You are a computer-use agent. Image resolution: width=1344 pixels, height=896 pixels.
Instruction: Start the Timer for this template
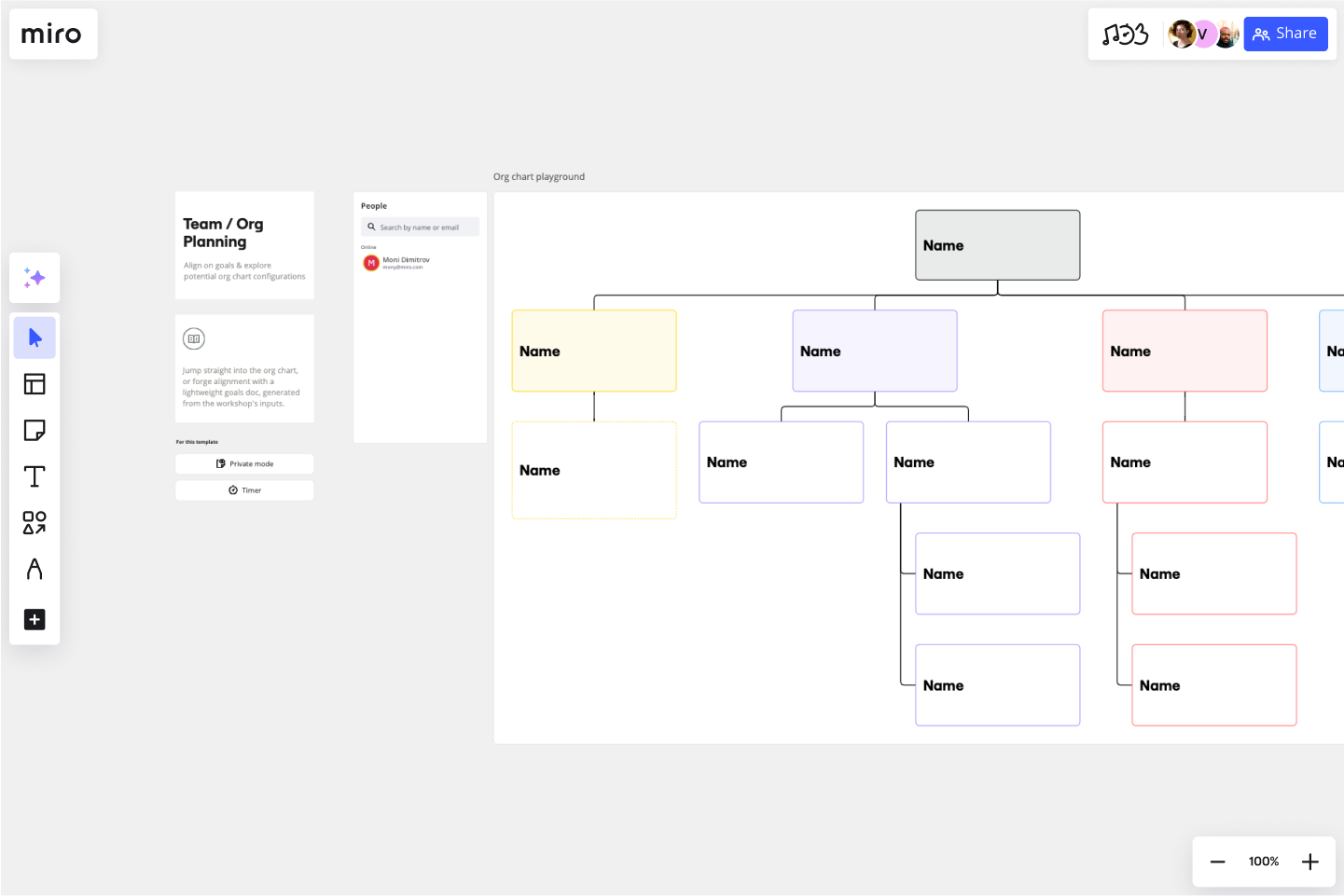click(x=244, y=489)
